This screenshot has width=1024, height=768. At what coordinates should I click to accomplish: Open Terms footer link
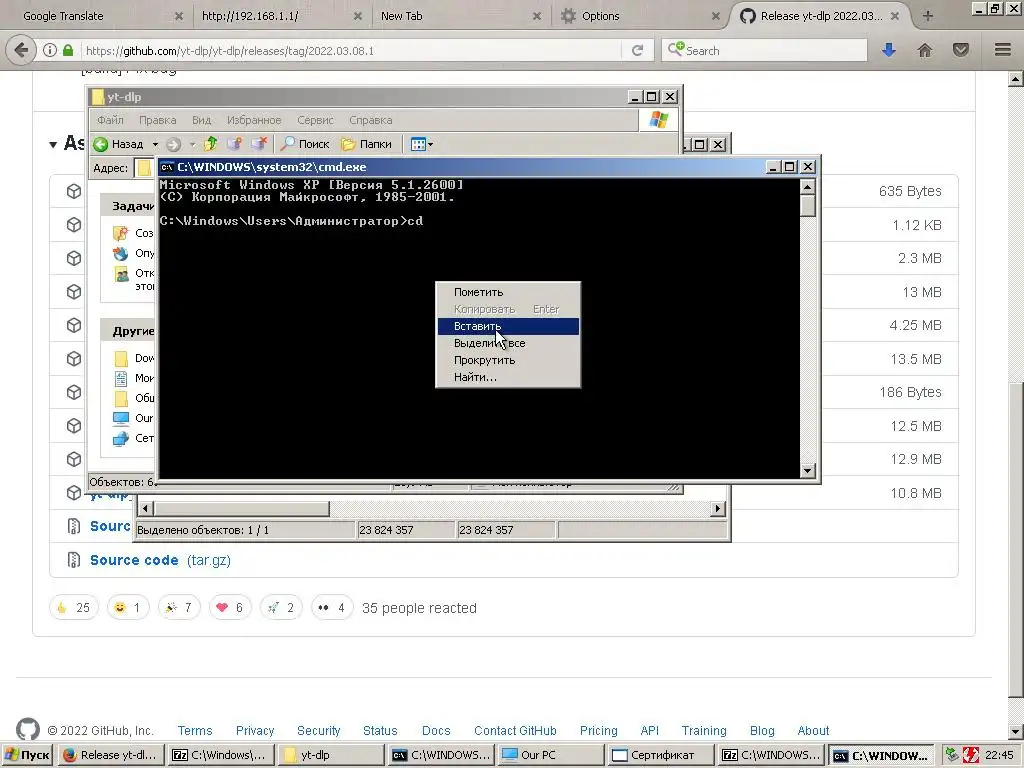point(195,730)
